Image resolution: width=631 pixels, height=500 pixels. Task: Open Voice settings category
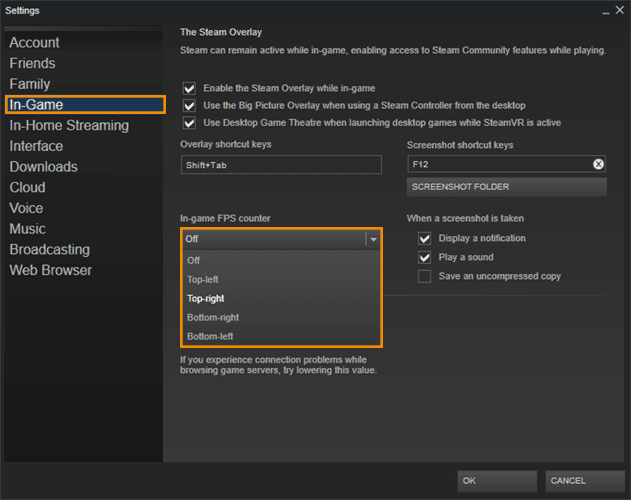(x=84, y=208)
